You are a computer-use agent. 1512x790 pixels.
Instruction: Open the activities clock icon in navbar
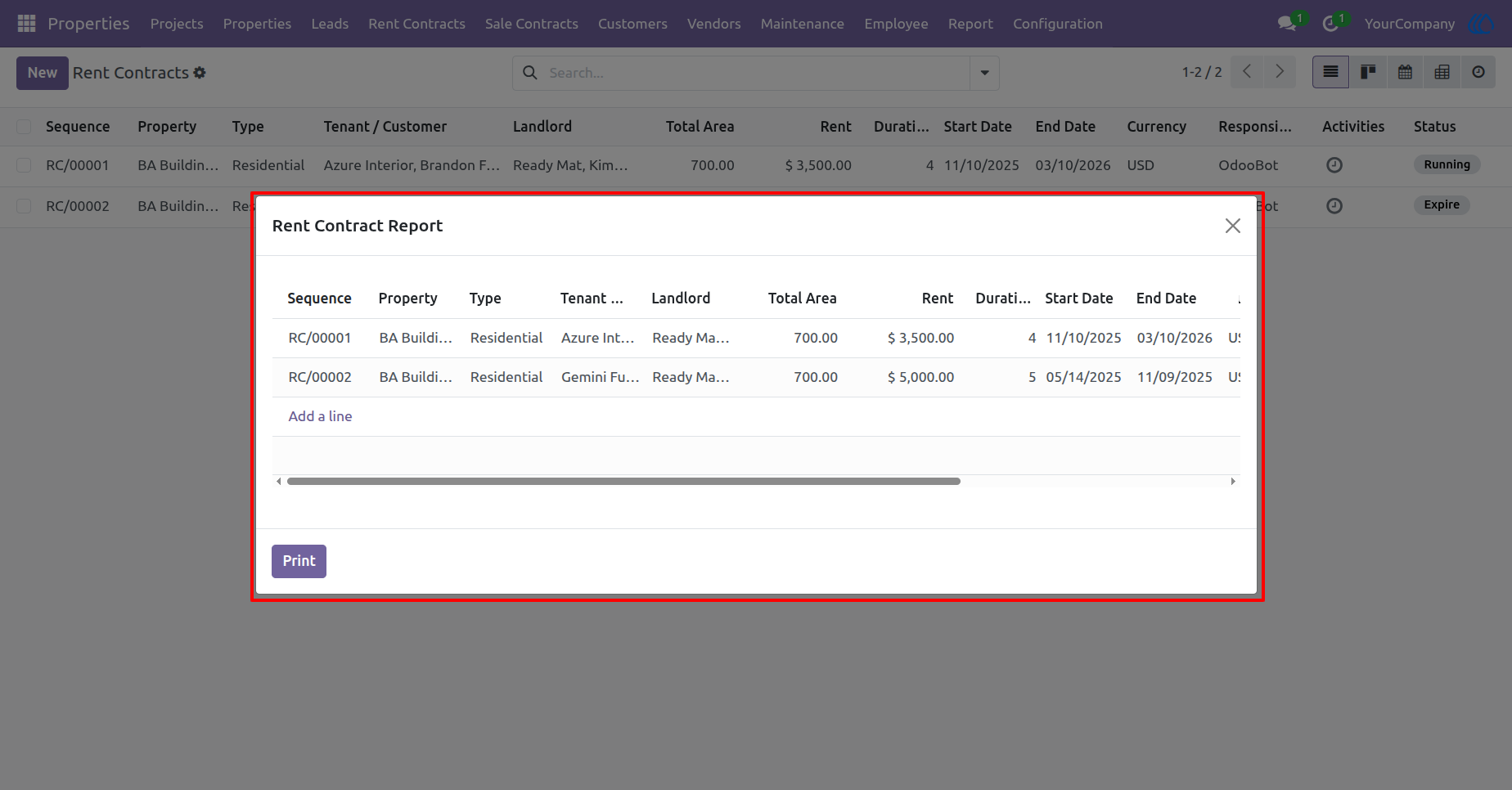(x=1330, y=24)
